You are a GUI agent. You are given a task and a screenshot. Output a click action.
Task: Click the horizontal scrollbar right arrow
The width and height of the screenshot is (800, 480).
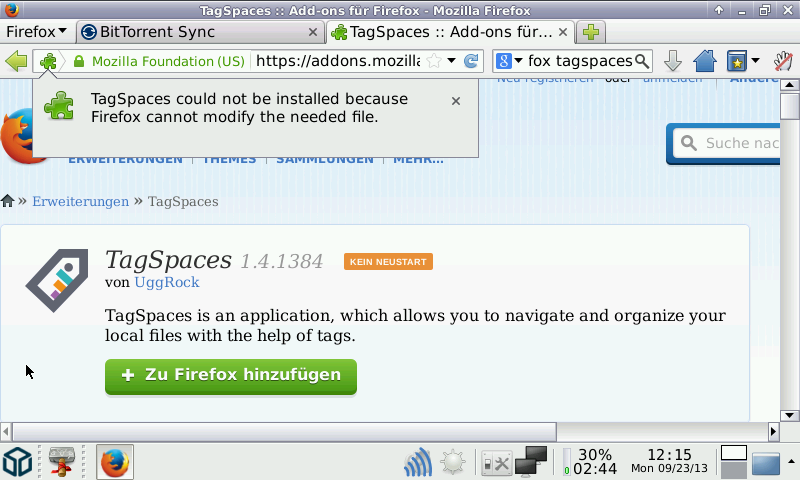(772, 431)
